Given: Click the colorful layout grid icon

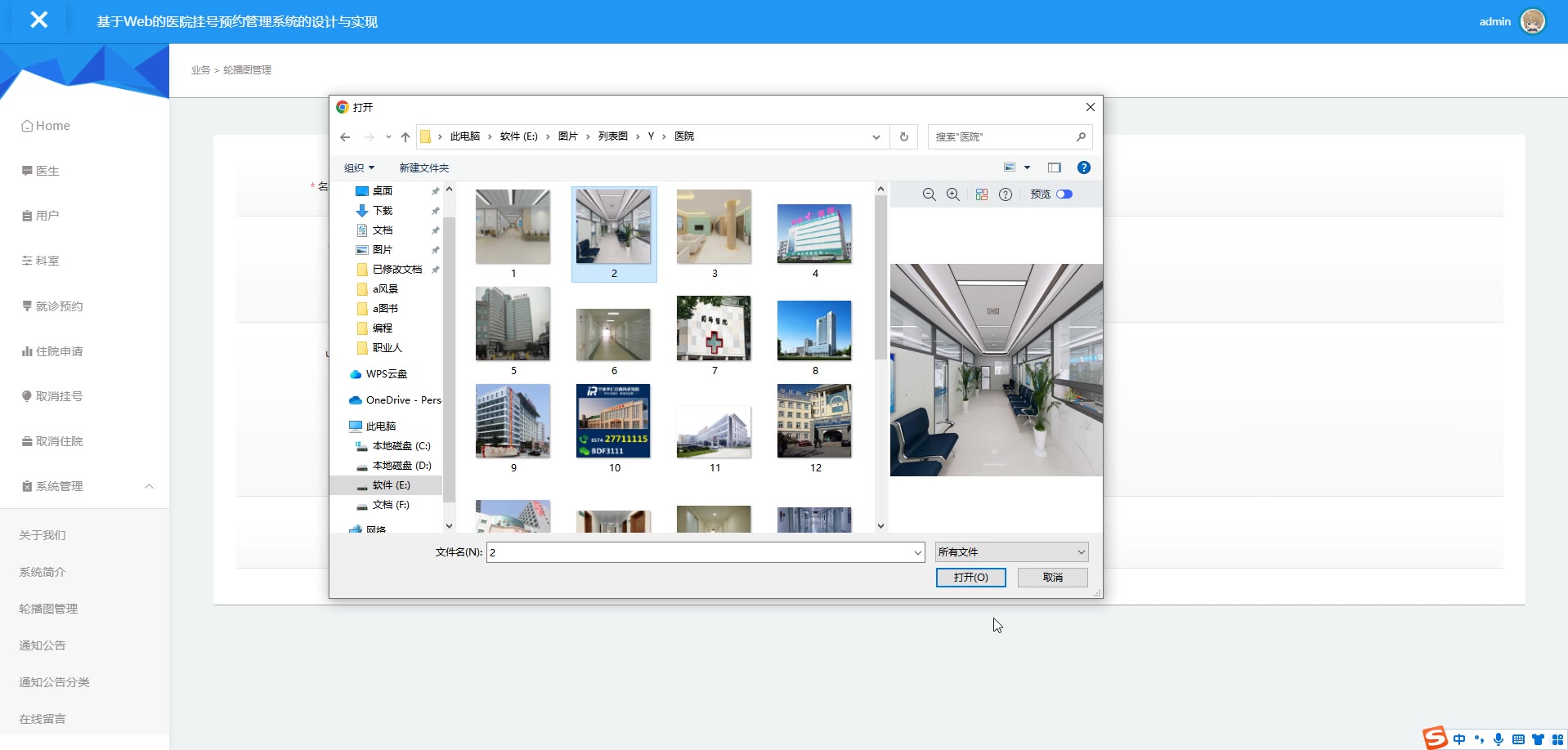Looking at the screenshot, I should [x=981, y=194].
